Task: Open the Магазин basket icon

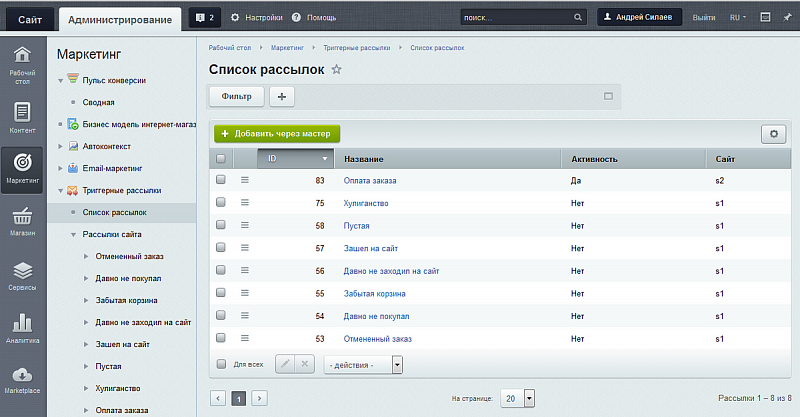Action: (22, 218)
